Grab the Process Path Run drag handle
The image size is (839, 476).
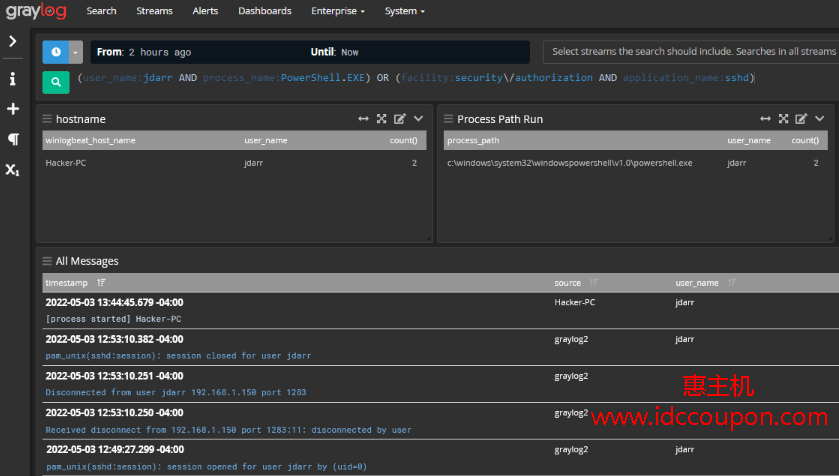tap(448, 119)
